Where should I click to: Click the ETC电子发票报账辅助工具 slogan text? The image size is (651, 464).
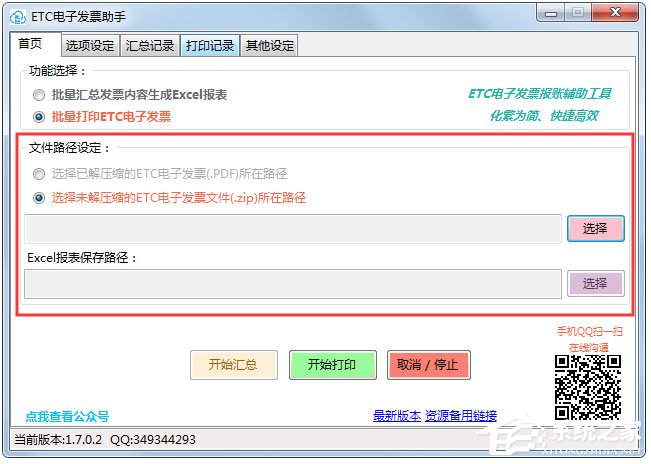point(539,94)
